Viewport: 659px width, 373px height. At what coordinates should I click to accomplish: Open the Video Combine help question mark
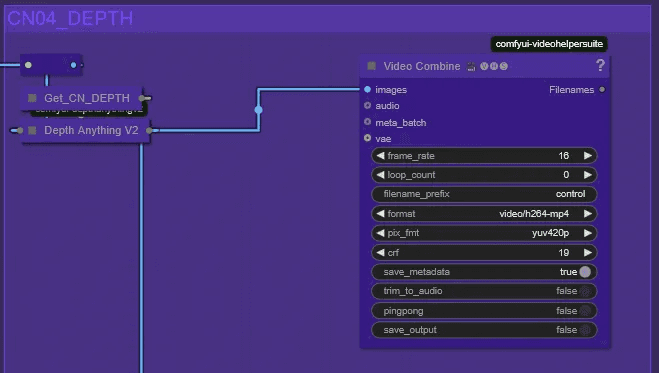[x=600, y=65]
